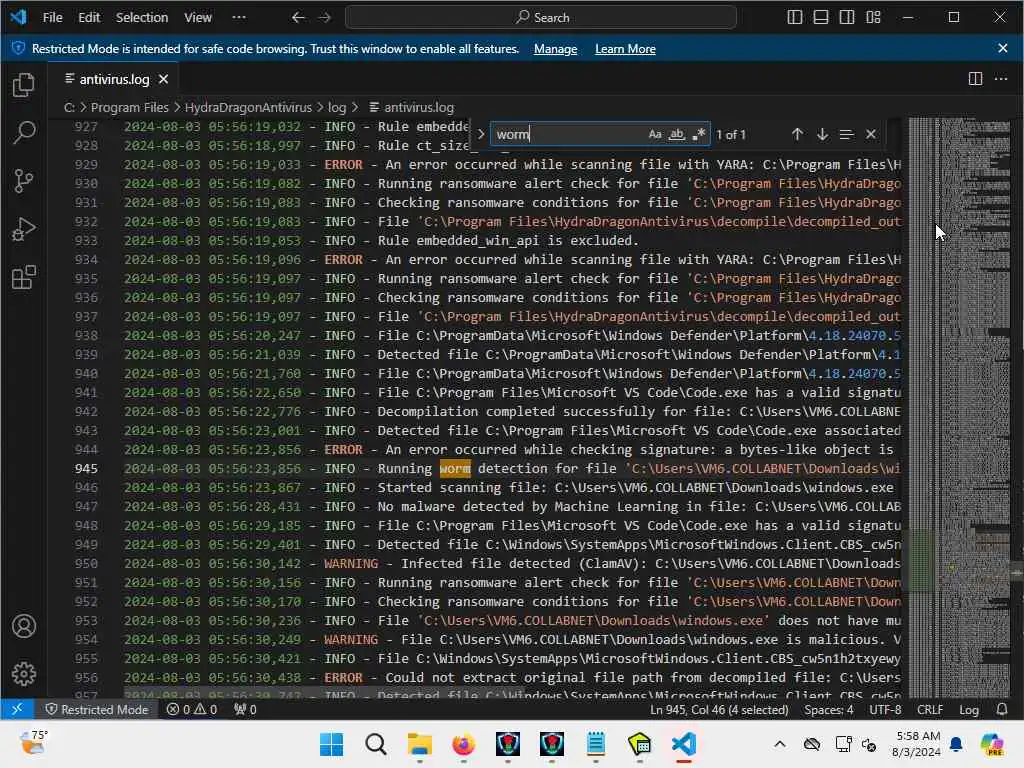Open Problems via errors and warnings indicator
Screen dimensions: 1024x768
[x=191, y=709]
